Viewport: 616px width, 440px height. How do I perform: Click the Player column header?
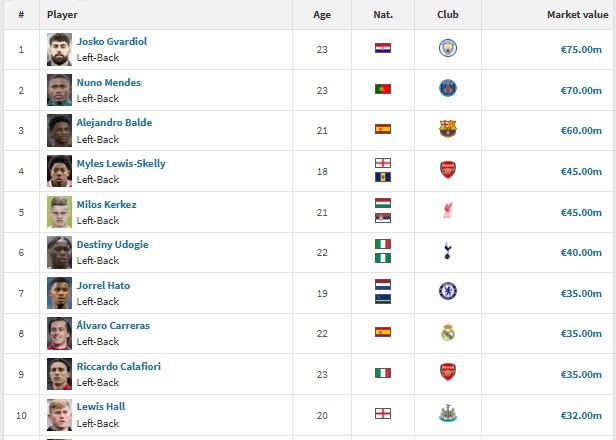tap(62, 15)
